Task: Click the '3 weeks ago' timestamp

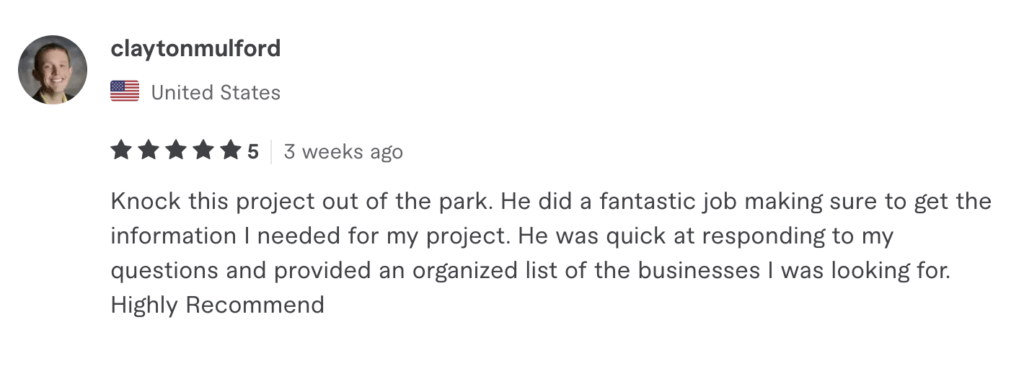Action: click(343, 152)
